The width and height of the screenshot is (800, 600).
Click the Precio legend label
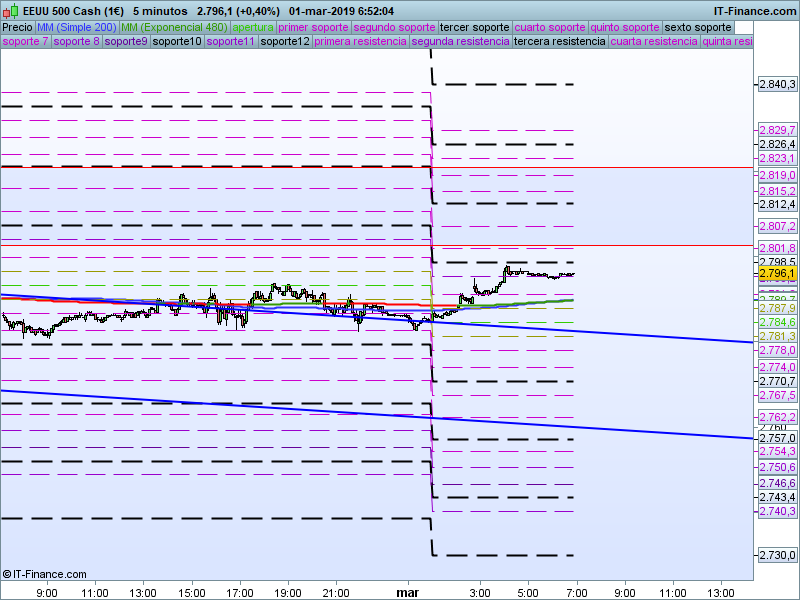click(17, 27)
